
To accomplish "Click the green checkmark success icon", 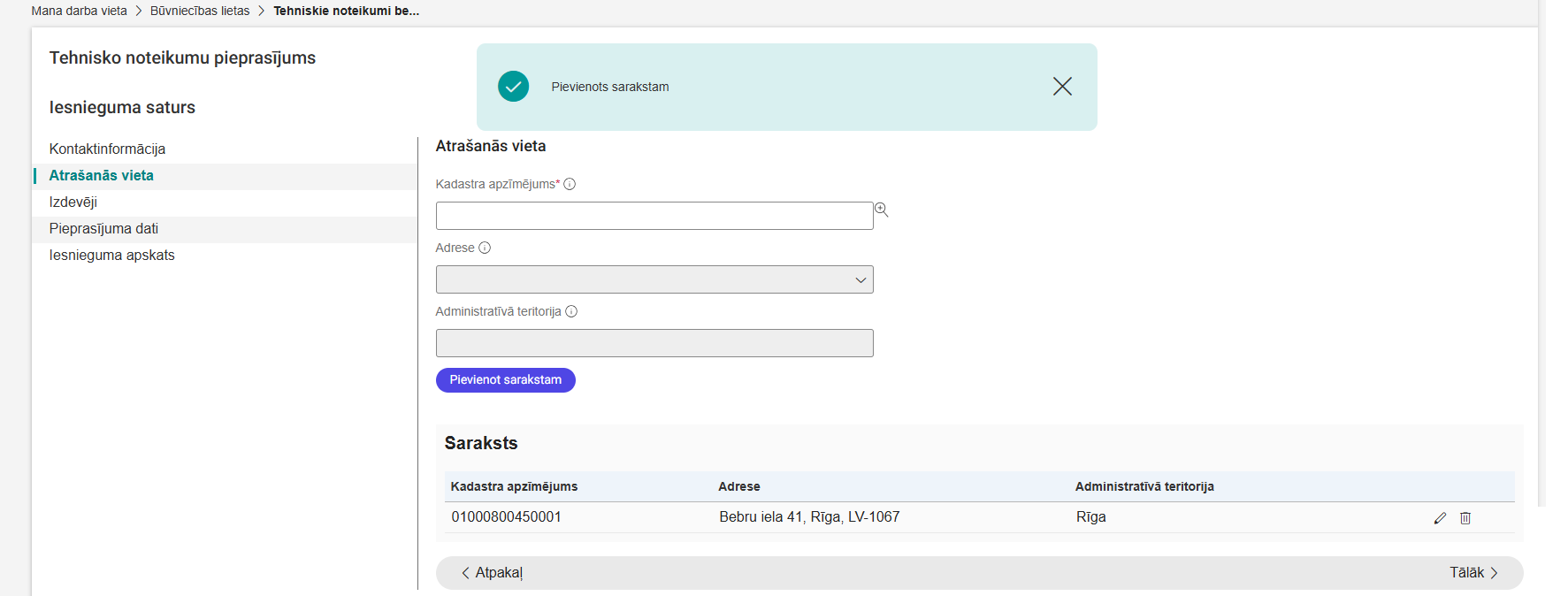I will pos(513,87).
